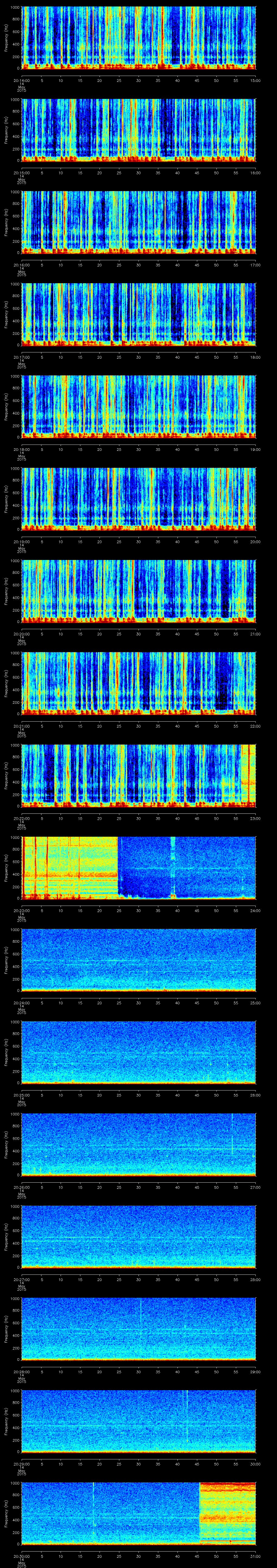Click the Frequency (Hz) axis label of the first spectrogram
This screenshot has height=1568, width=277.
(6, 38)
